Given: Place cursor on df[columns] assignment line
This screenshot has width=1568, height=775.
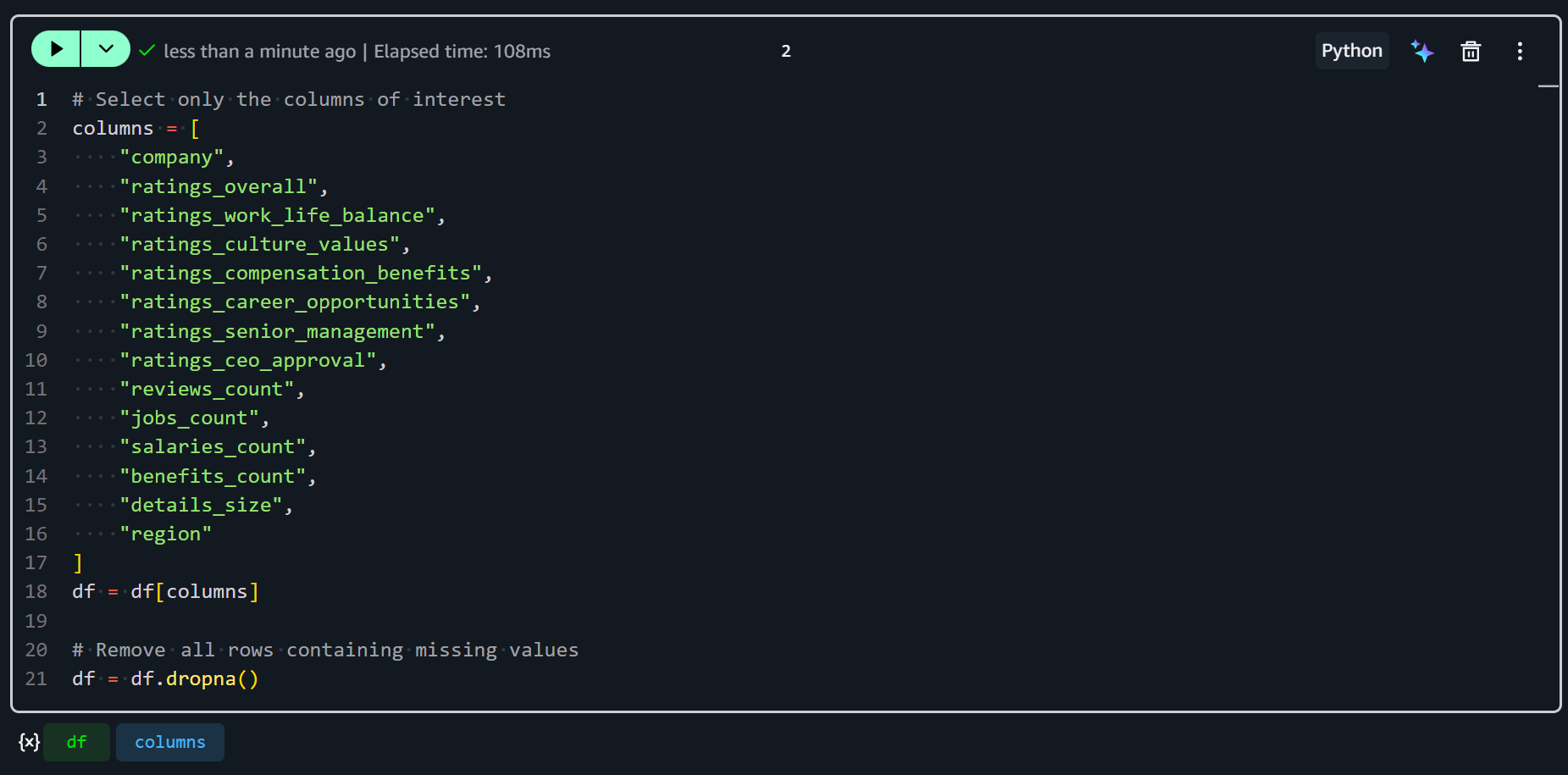Looking at the screenshot, I should coord(165,591).
